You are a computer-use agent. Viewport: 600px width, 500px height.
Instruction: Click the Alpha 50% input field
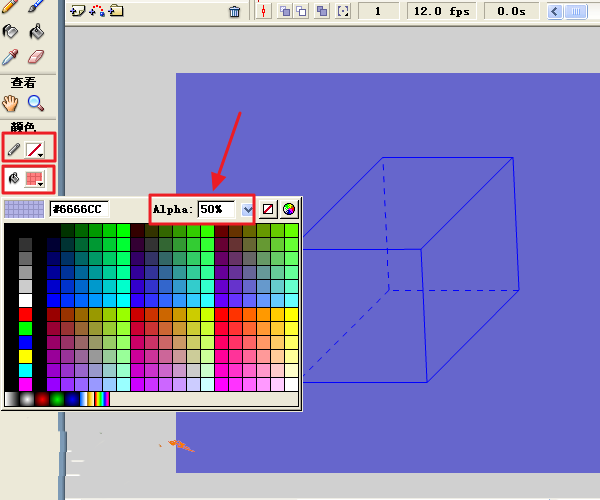click(x=216, y=209)
